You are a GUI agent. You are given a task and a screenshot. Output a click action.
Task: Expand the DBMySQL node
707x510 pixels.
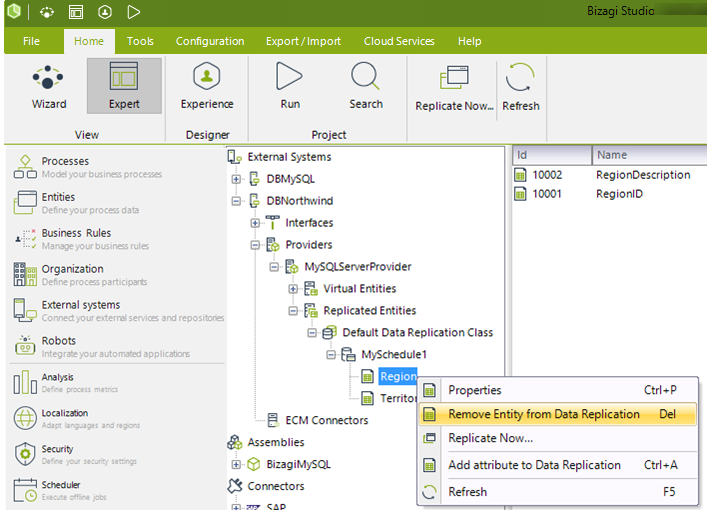pyautogui.click(x=236, y=179)
